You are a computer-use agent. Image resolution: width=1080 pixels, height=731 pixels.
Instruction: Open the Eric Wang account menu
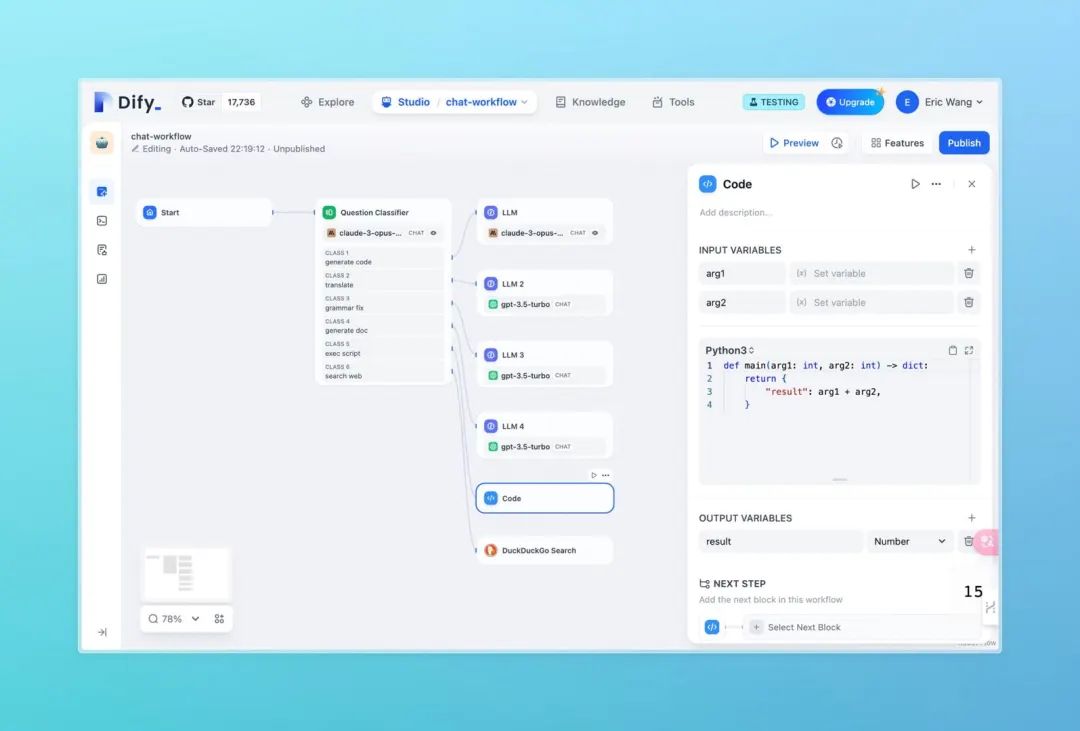click(953, 102)
